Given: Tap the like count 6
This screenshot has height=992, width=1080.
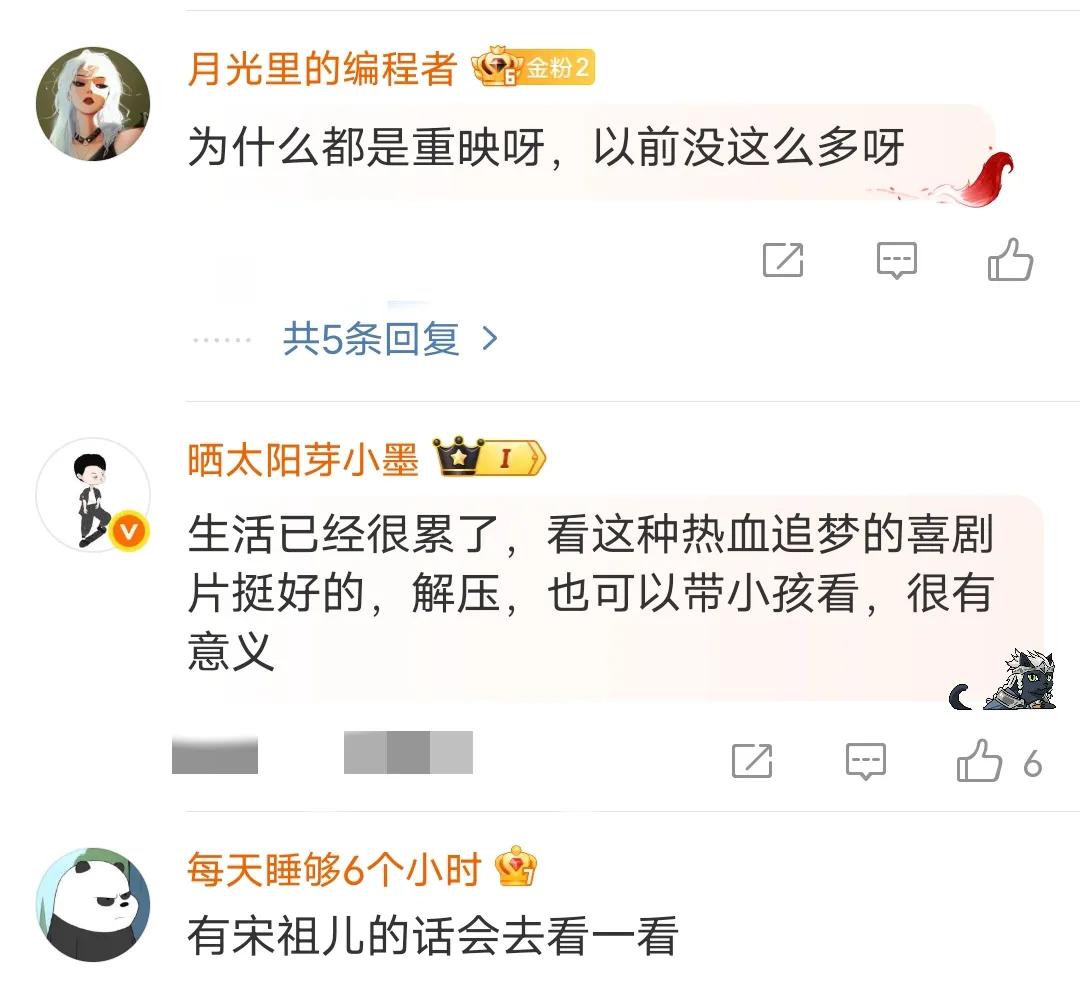Looking at the screenshot, I should (1032, 764).
